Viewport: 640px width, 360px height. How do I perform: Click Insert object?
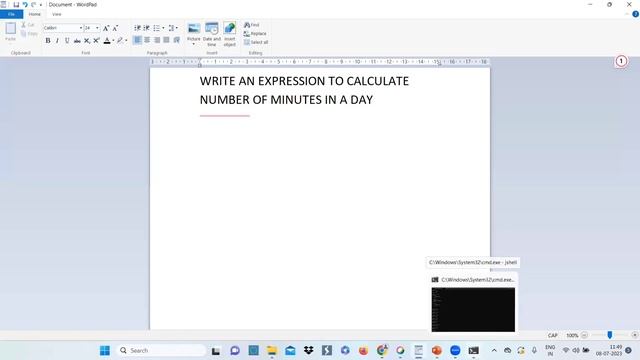pos(229,34)
